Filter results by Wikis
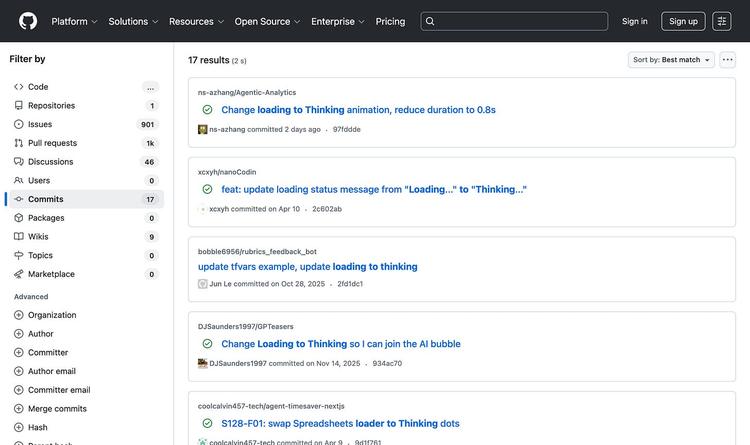 point(86,236)
